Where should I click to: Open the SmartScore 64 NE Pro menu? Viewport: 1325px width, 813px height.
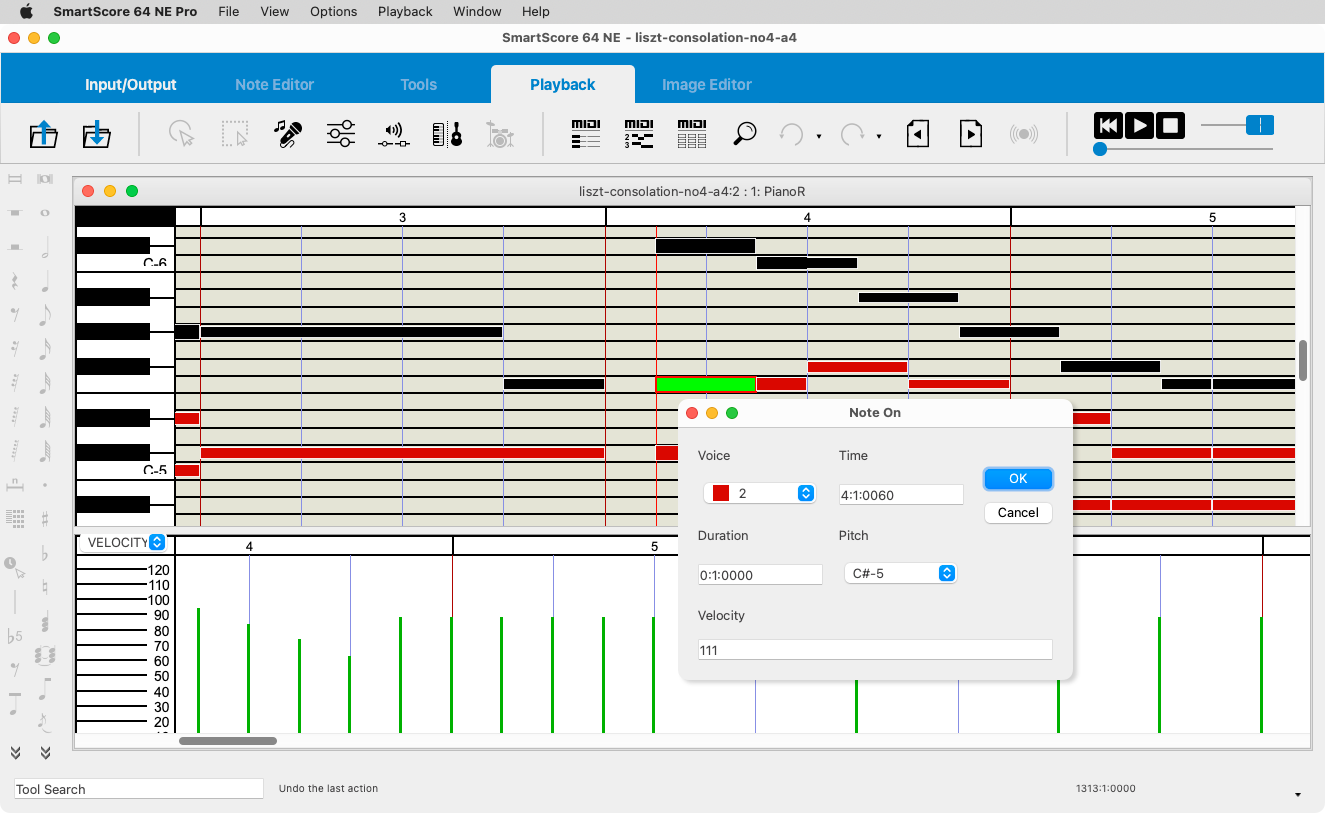click(x=125, y=11)
